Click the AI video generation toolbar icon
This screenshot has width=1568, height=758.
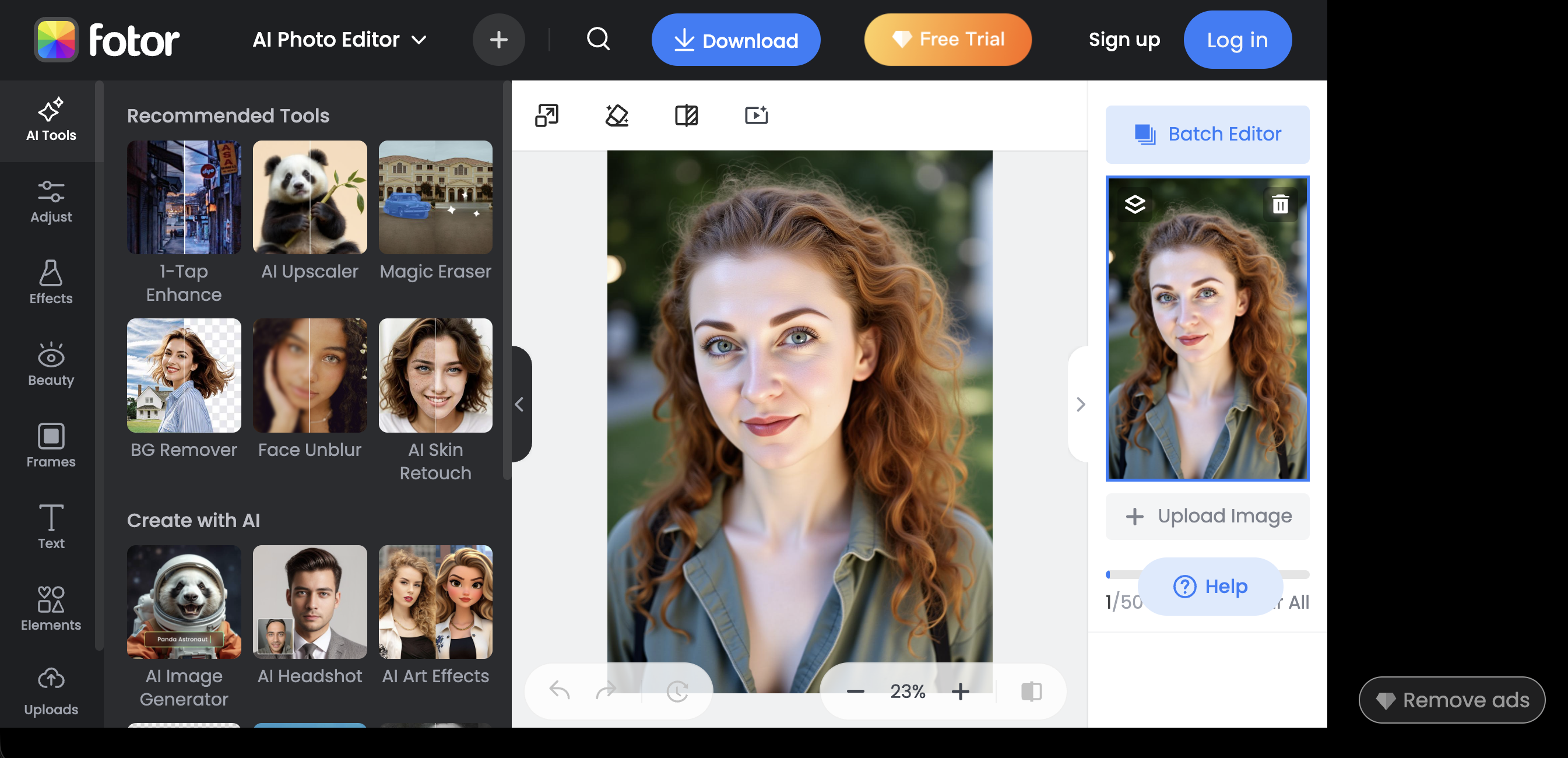click(x=756, y=115)
